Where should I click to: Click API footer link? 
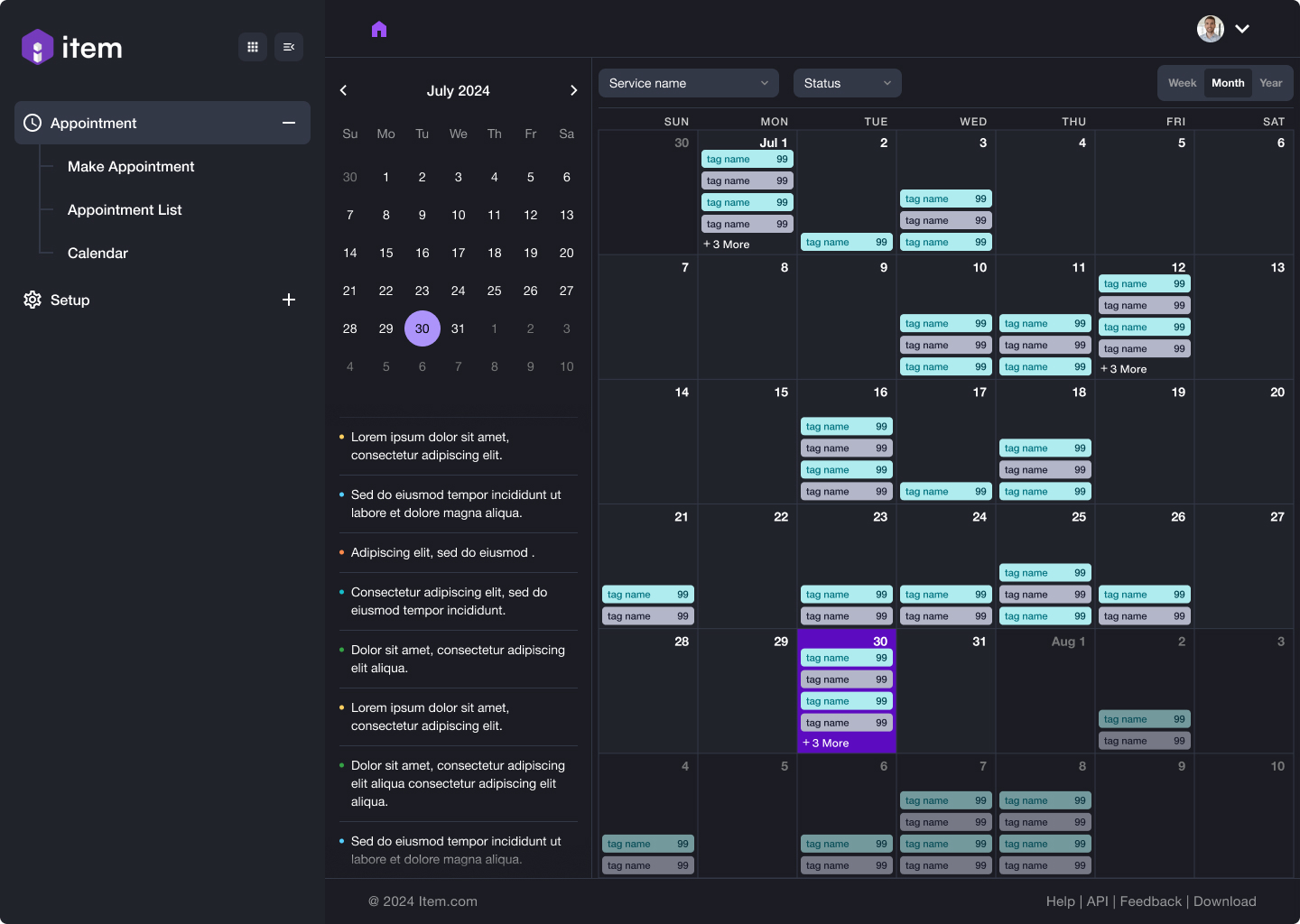(1098, 901)
